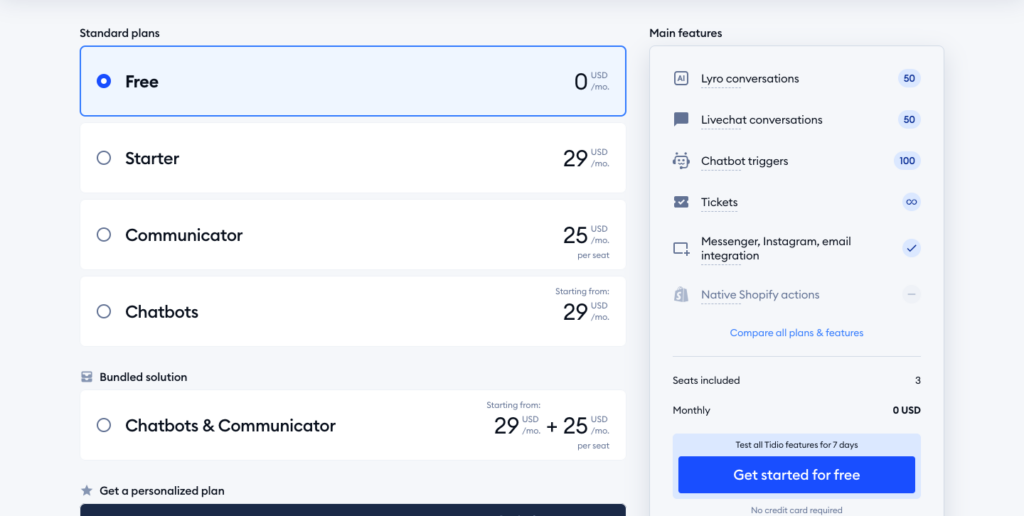Click Get started for free button

[797, 475]
